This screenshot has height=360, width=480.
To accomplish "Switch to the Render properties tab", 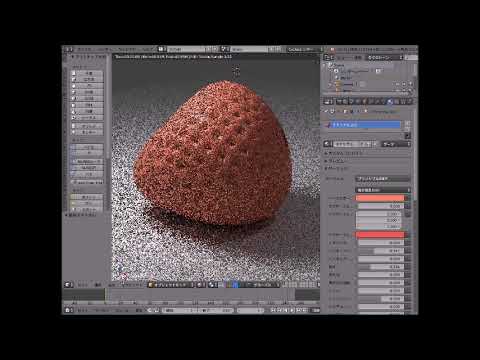I will pyautogui.click(x=340, y=101).
